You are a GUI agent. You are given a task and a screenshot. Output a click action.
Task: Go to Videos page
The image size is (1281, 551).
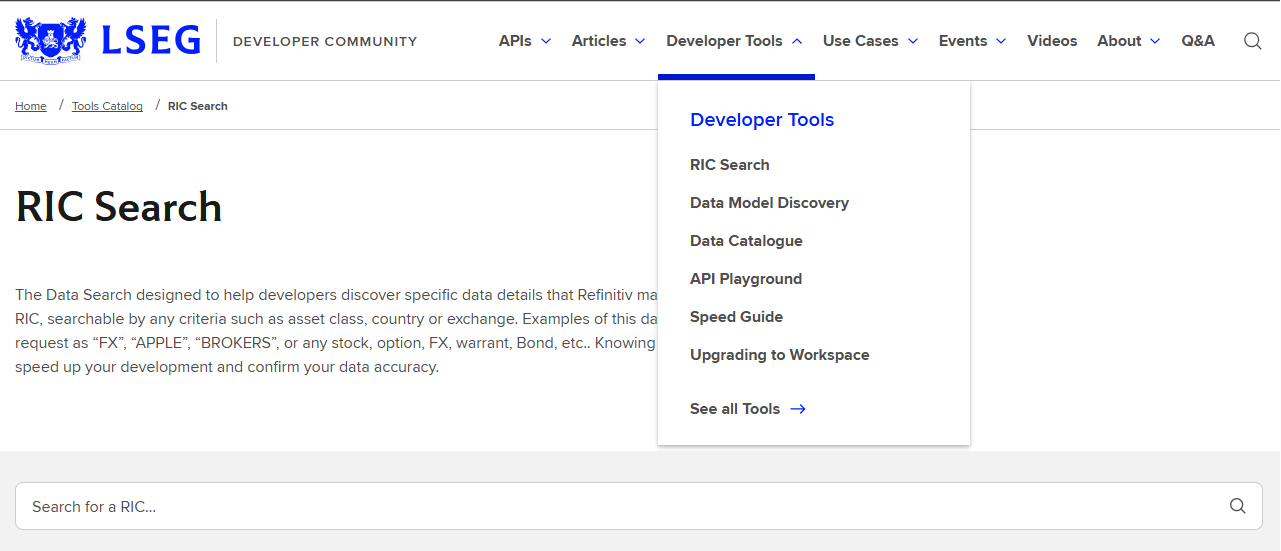(x=1052, y=41)
